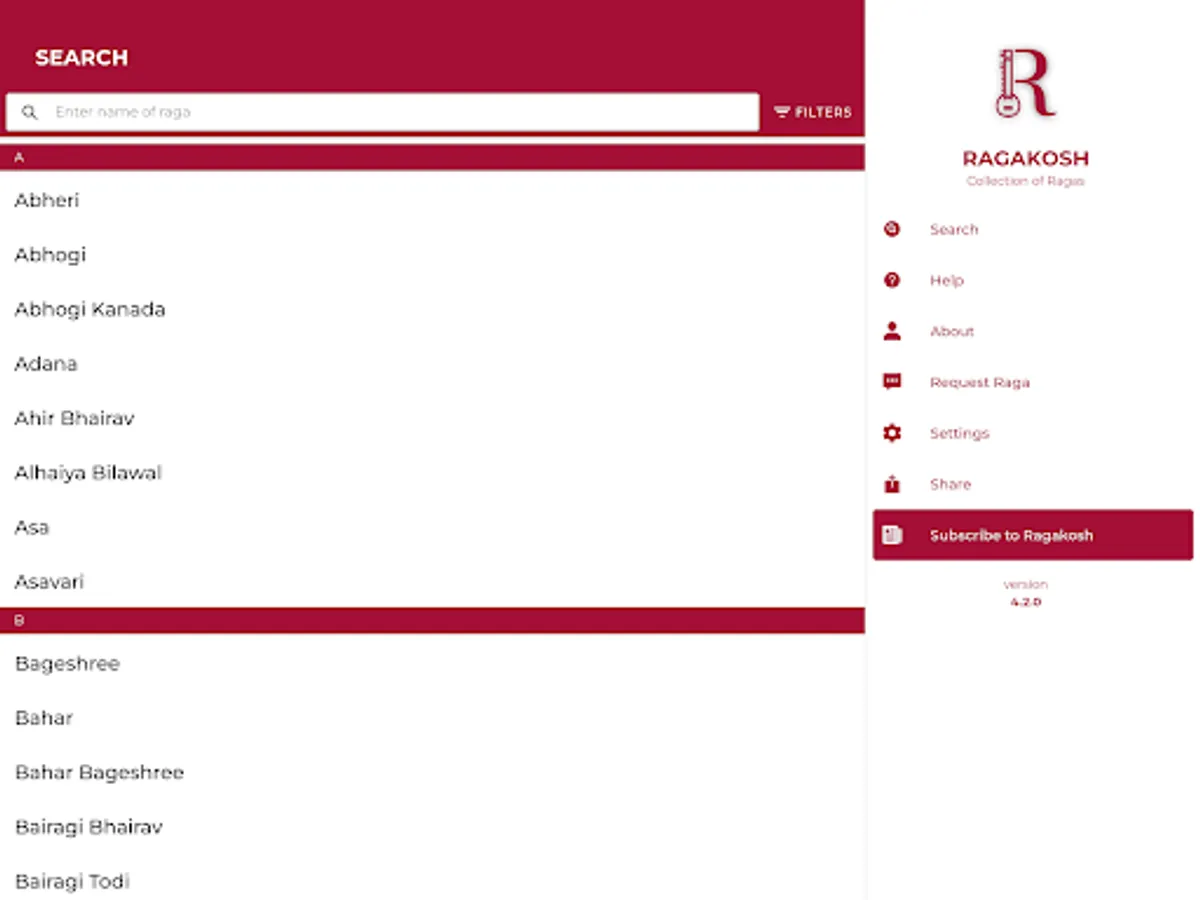Open the Asavari raga

(432, 581)
